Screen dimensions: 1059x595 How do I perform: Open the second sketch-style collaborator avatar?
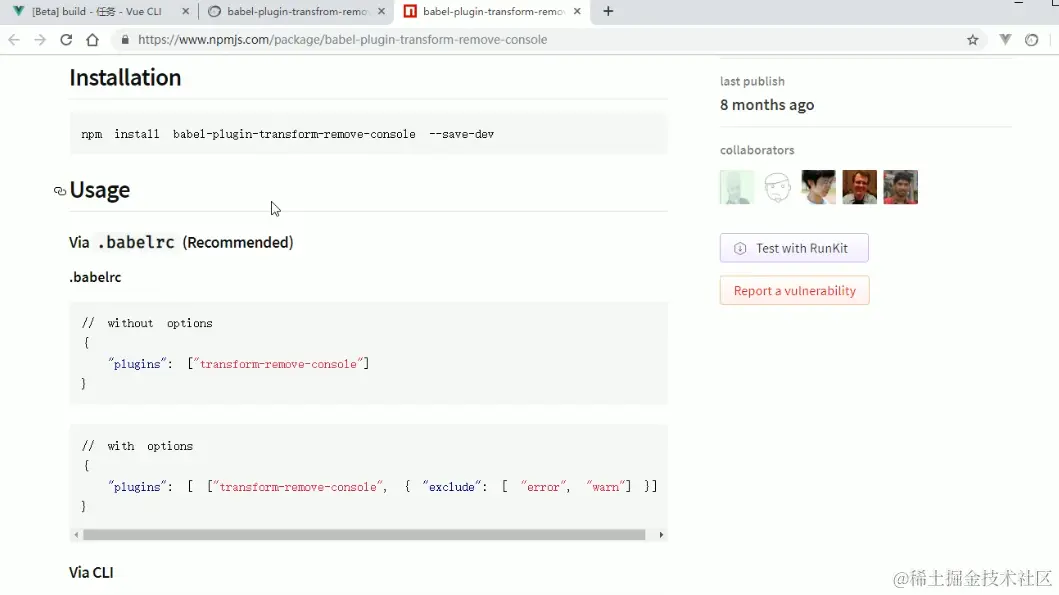777,187
